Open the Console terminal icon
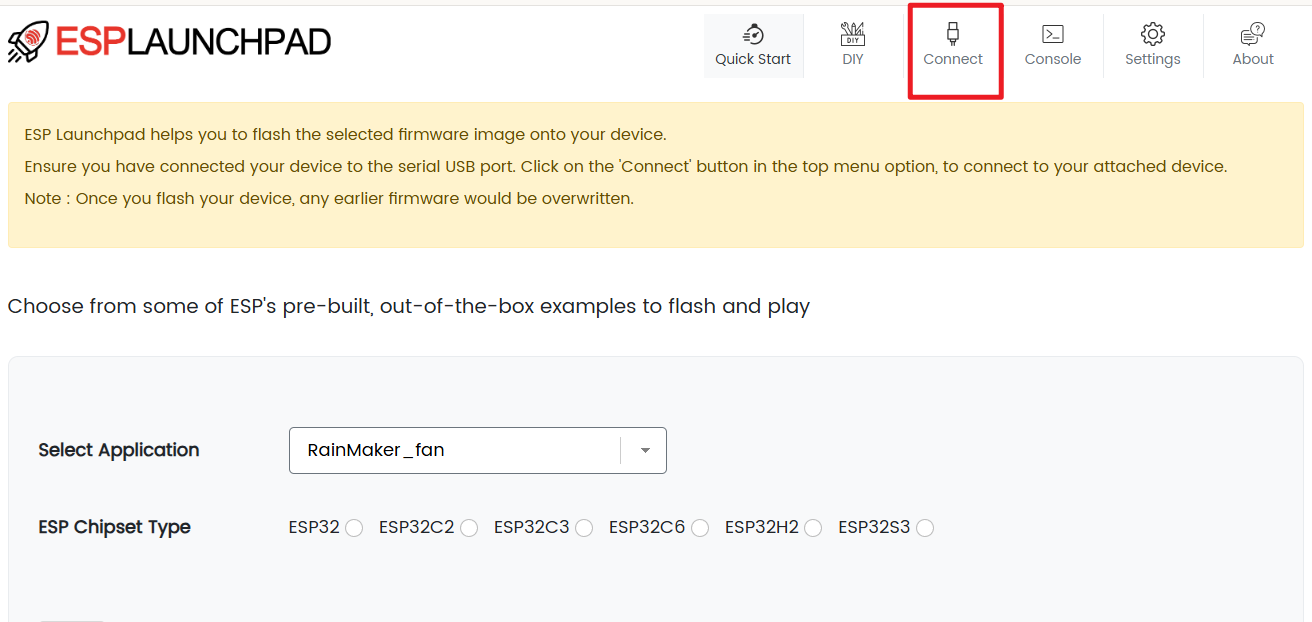 1053,34
